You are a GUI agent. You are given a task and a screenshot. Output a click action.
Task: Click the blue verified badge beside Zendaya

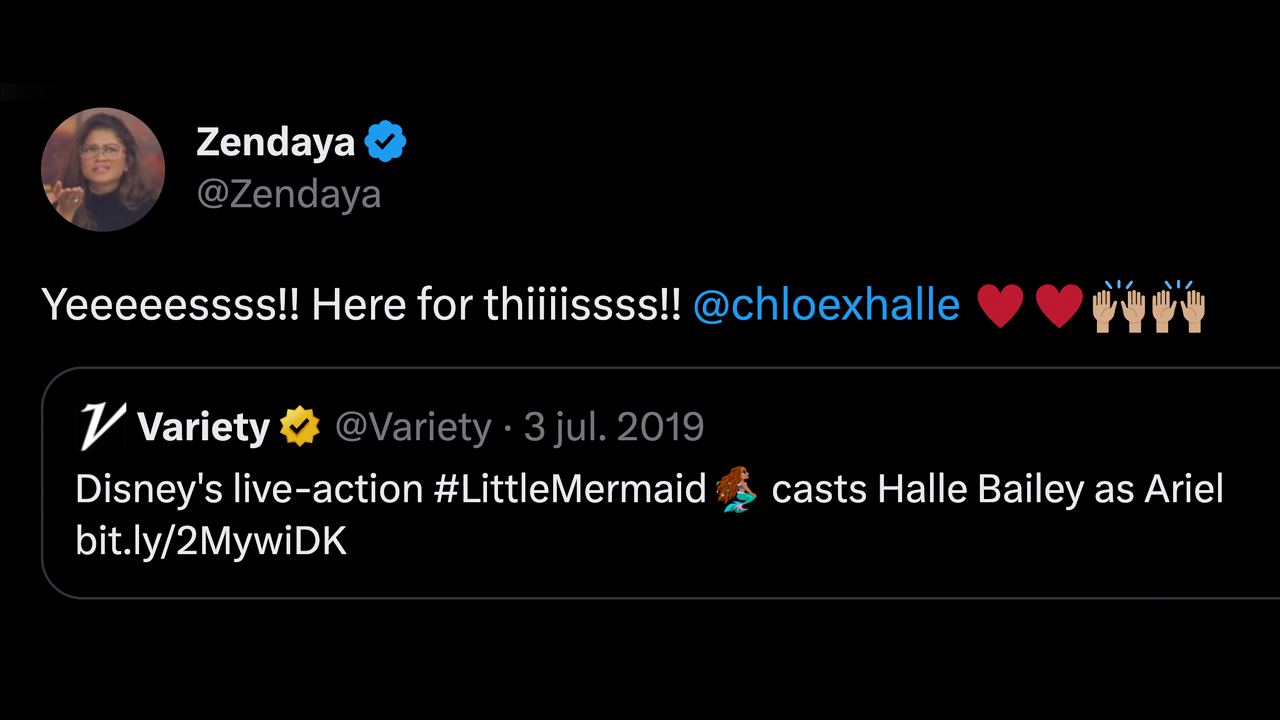[x=385, y=143]
